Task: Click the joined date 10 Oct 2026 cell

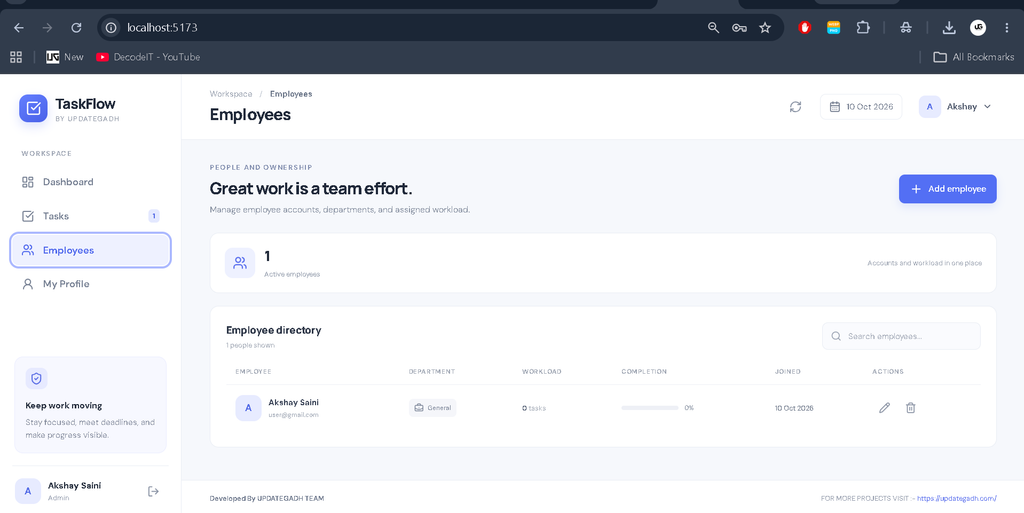Action: [794, 408]
